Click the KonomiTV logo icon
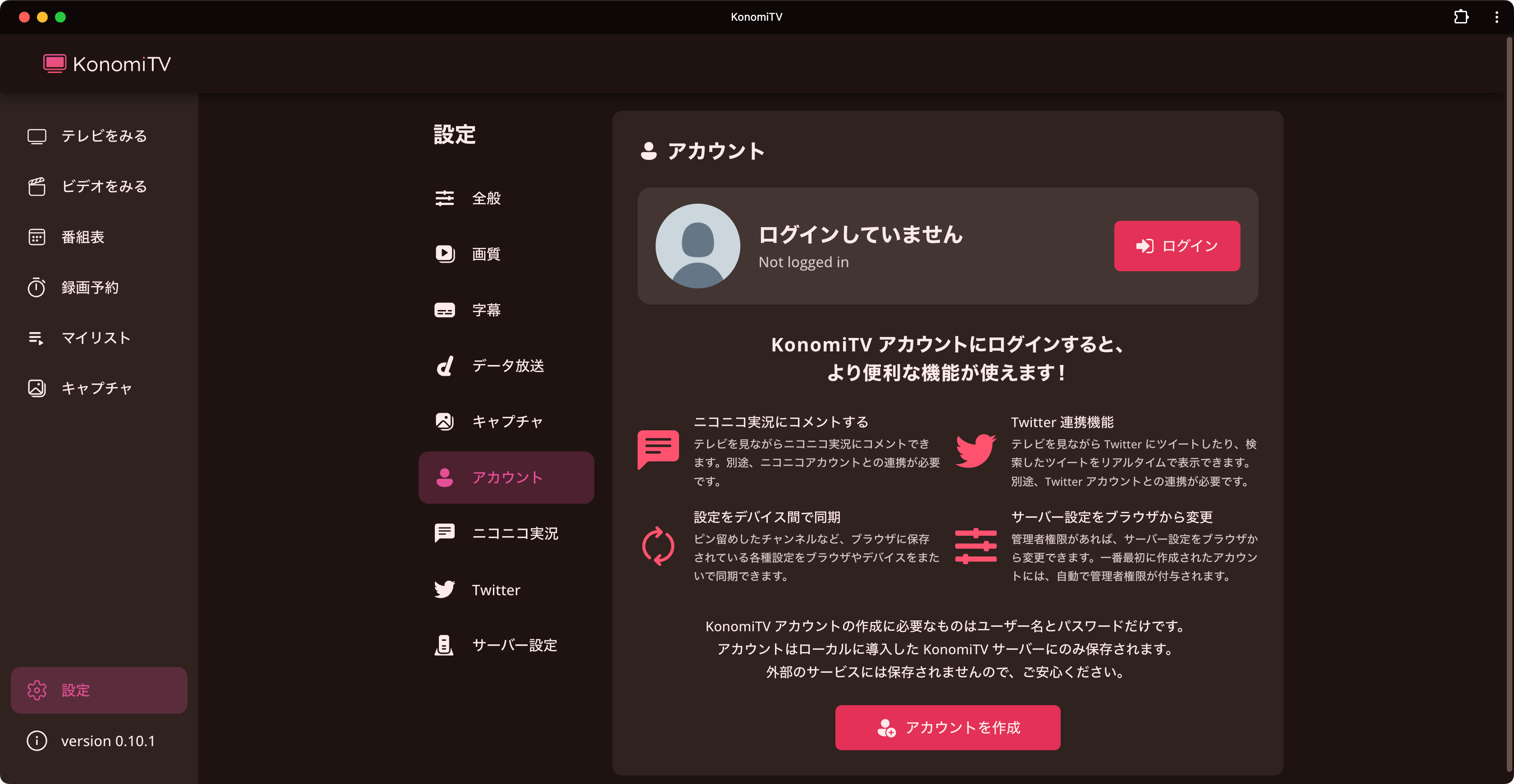The width and height of the screenshot is (1514, 784). [55, 64]
